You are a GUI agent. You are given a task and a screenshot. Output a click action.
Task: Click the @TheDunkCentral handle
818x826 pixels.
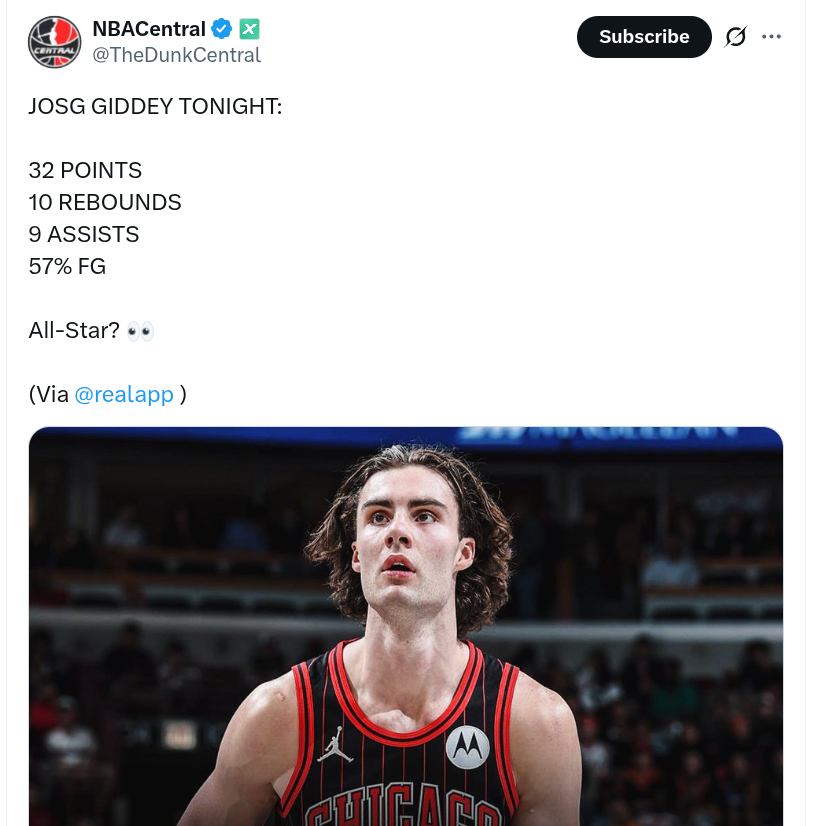tap(176, 55)
